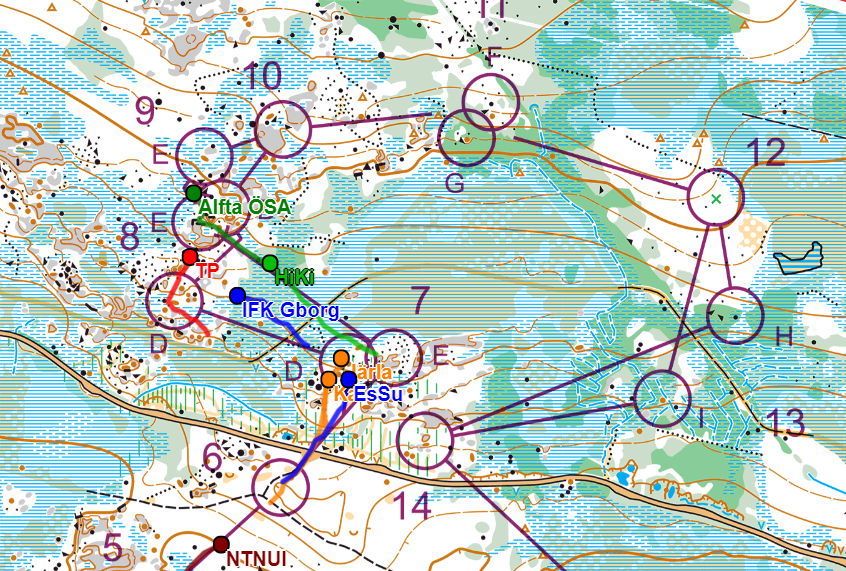Click the control circle labelled F
Viewport: 846px width, 571px height.
[492, 100]
